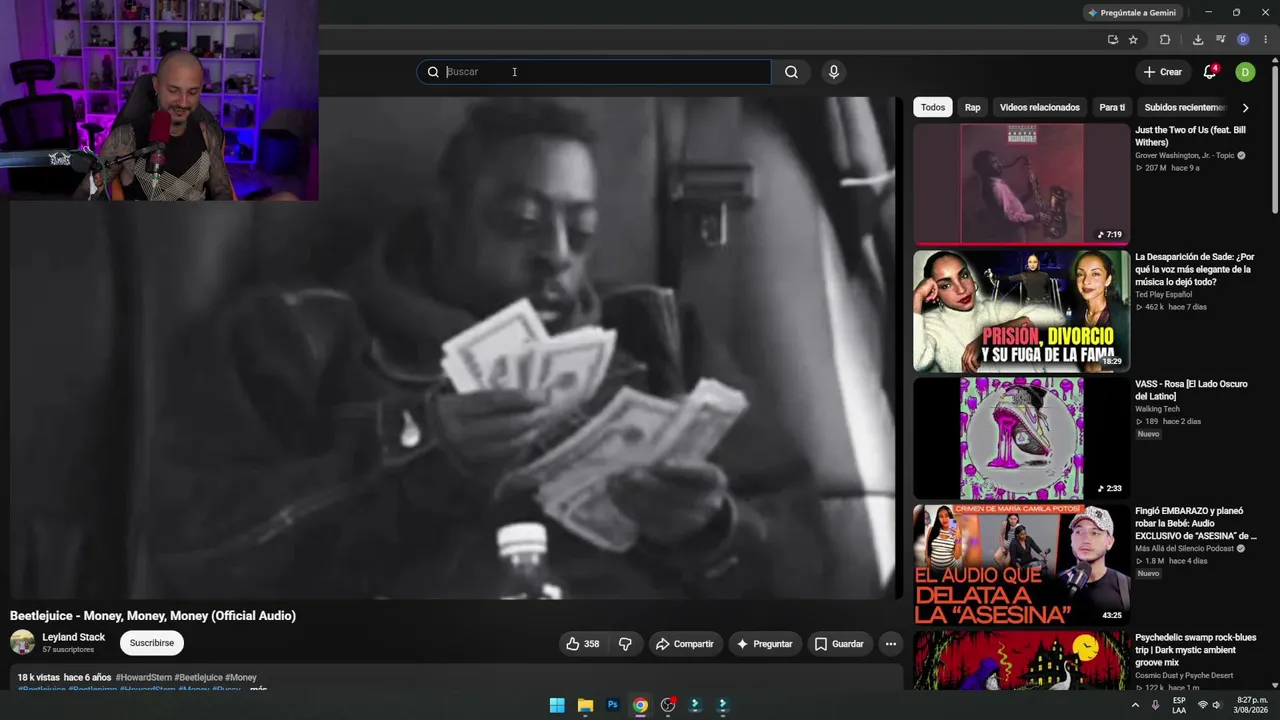Open the Wi-Fi network settings in tray

tap(1202, 705)
